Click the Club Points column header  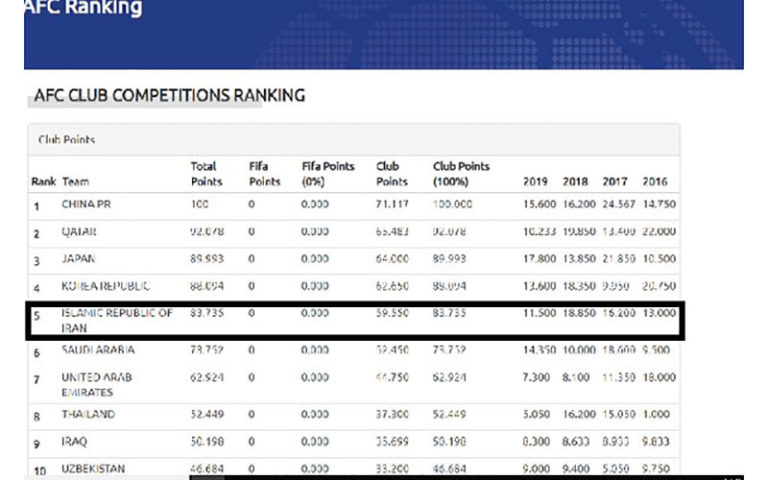coord(392,174)
